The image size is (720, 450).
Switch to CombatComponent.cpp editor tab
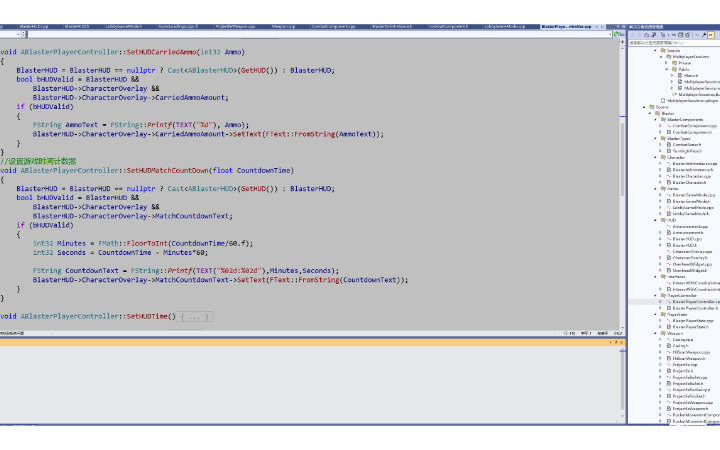(x=333, y=27)
